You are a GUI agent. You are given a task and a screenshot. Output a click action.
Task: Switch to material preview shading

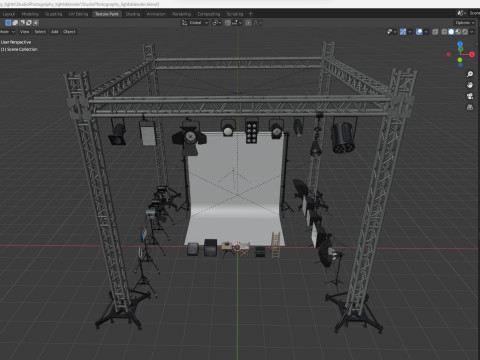pos(458,32)
